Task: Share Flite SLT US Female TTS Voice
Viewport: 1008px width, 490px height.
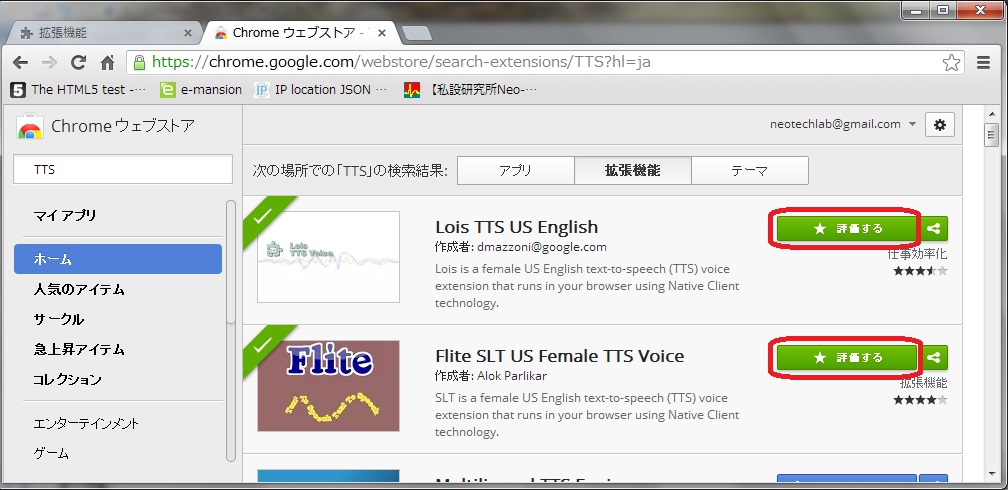Action: (x=935, y=358)
